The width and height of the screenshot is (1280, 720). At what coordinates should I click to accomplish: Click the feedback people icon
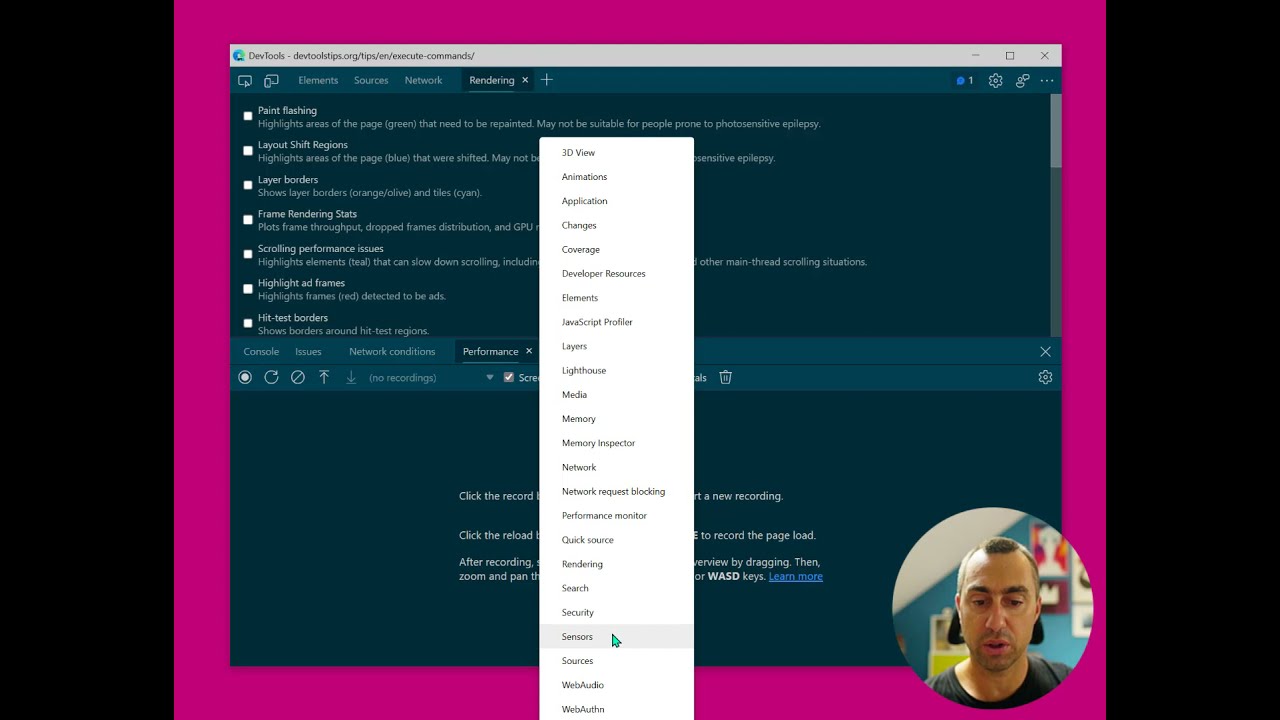pos(1022,80)
